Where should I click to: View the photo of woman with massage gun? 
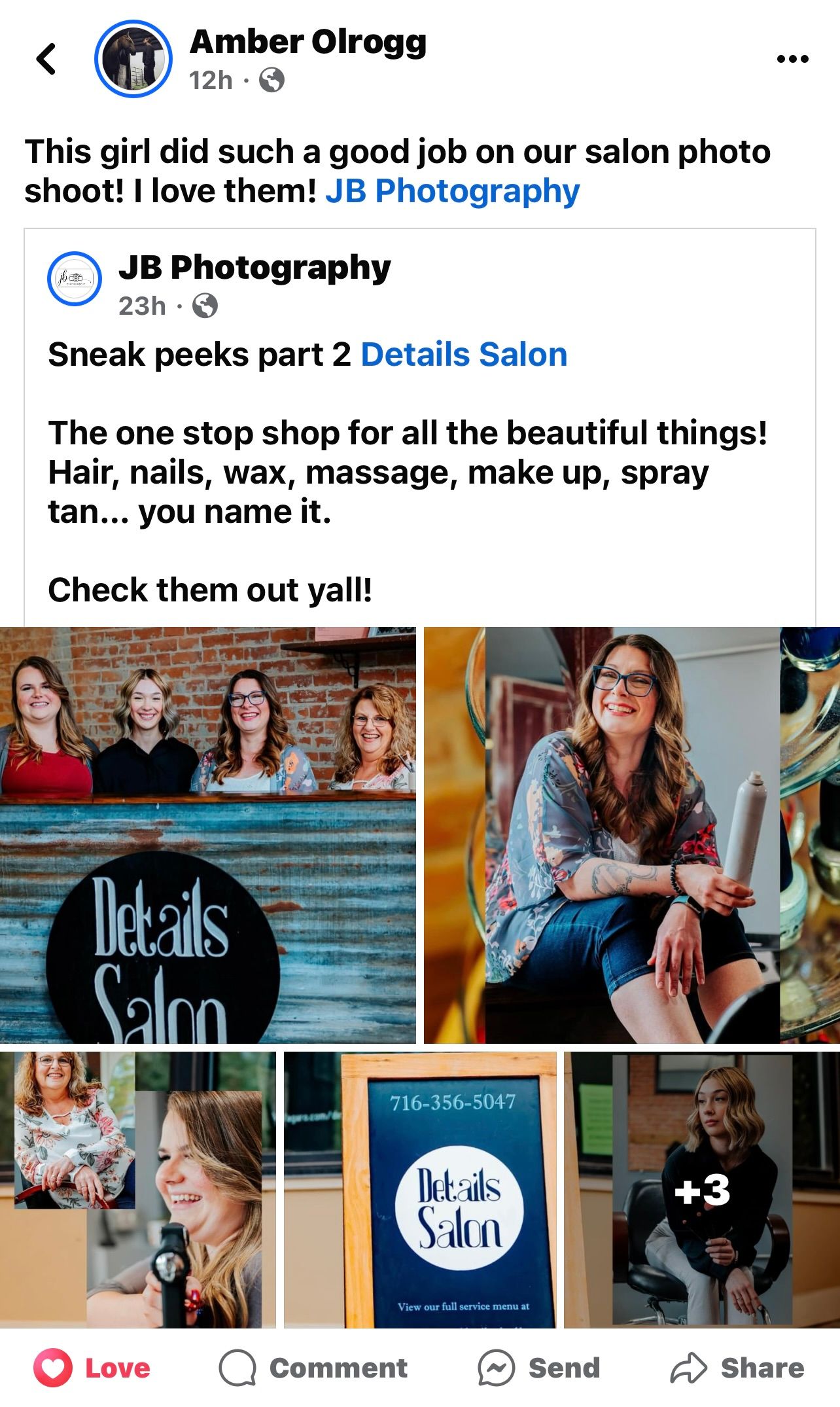click(x=138, y=1190)
